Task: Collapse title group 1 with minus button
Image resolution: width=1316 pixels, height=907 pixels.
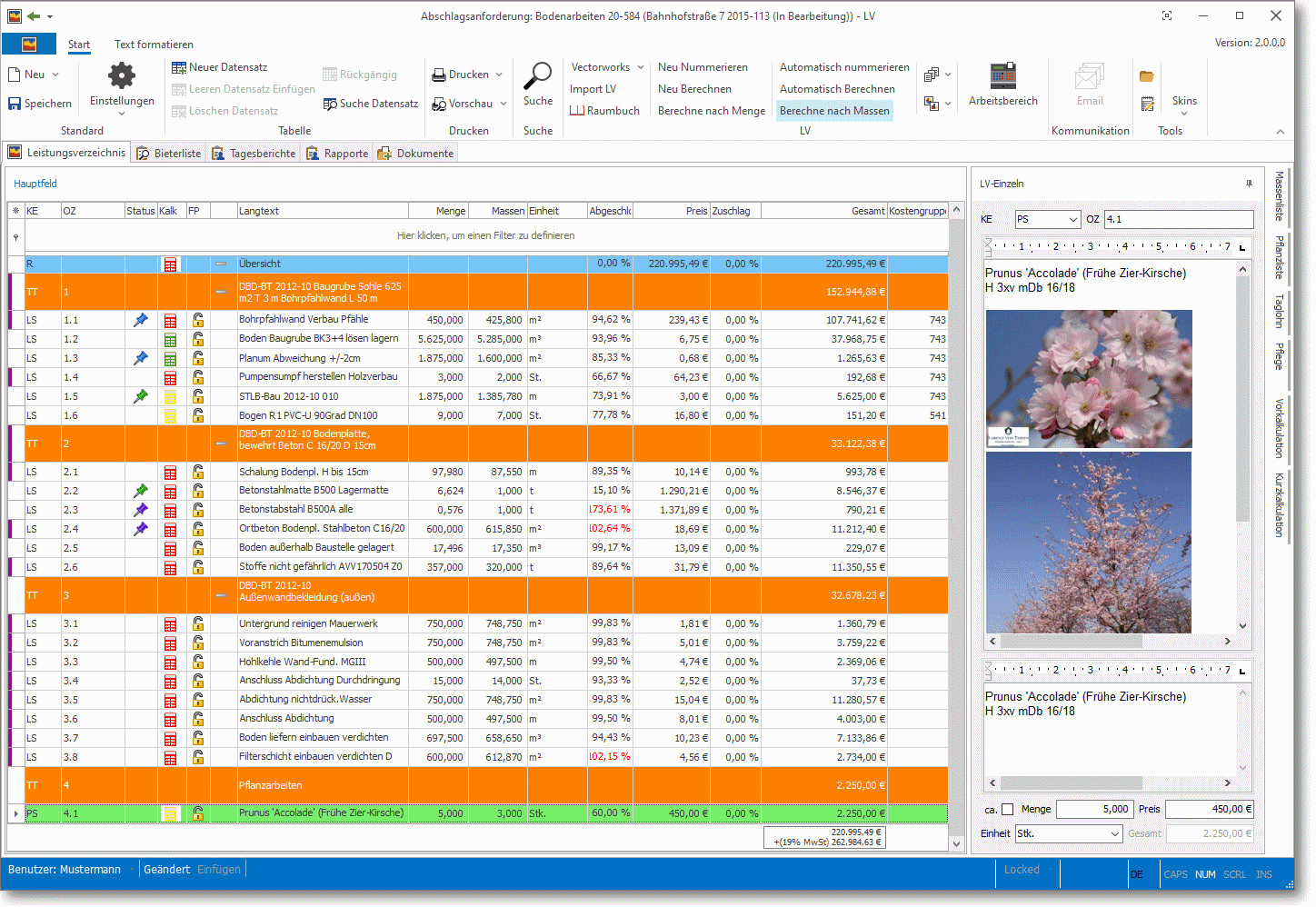Action: [x=221, y=293]
